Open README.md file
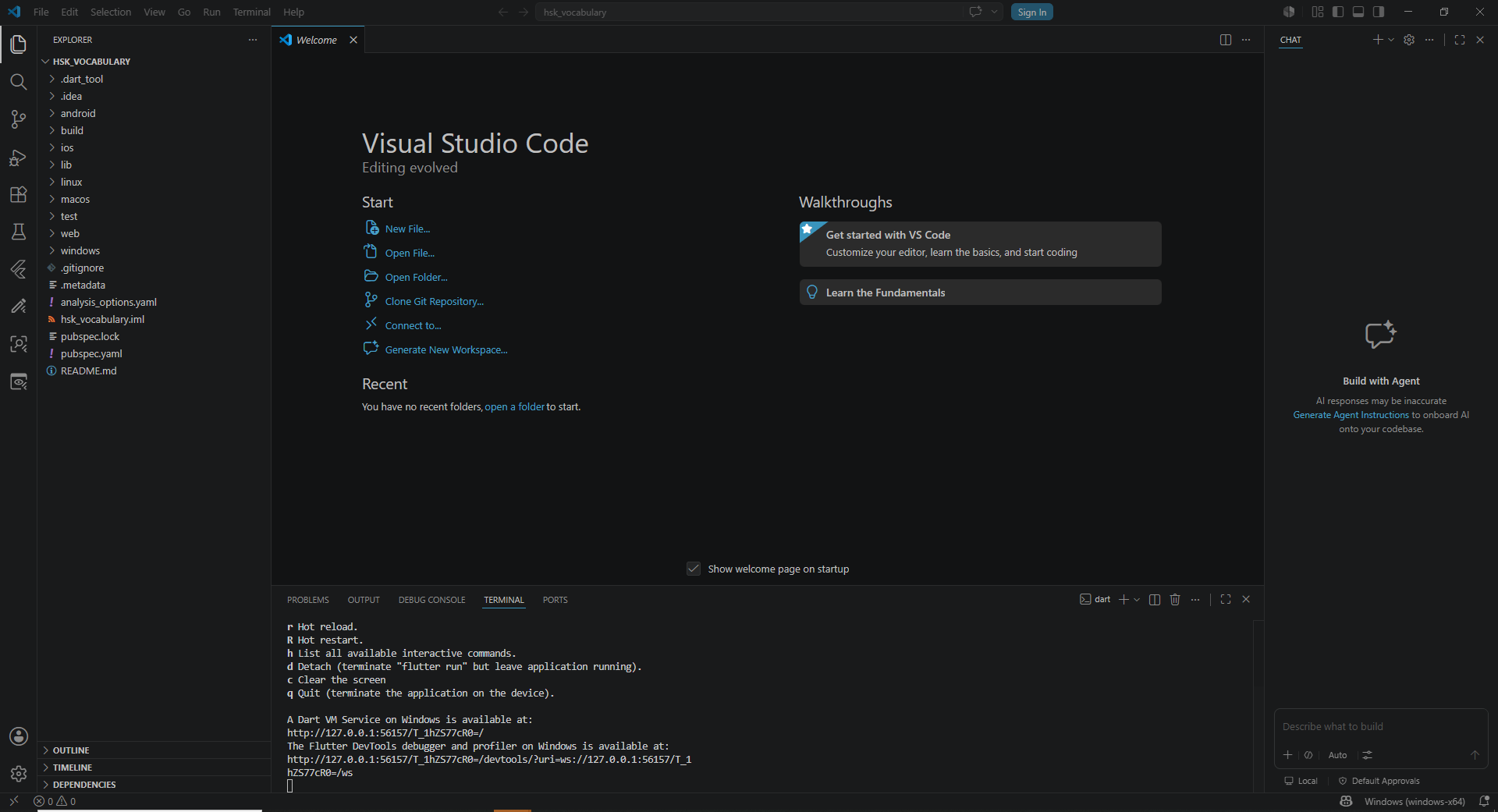The image size is (1498, 812). (x=154, y=371)
